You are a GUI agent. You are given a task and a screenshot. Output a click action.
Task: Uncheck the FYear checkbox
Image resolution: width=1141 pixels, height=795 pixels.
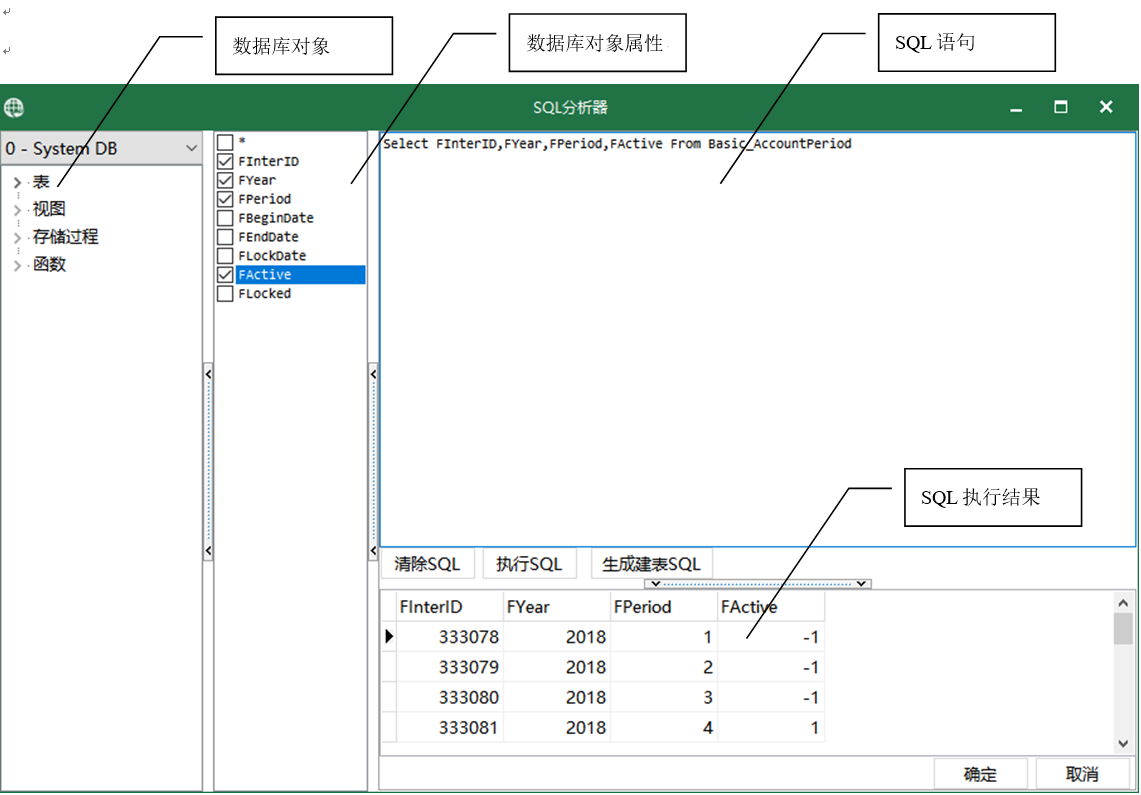[226, 180]
